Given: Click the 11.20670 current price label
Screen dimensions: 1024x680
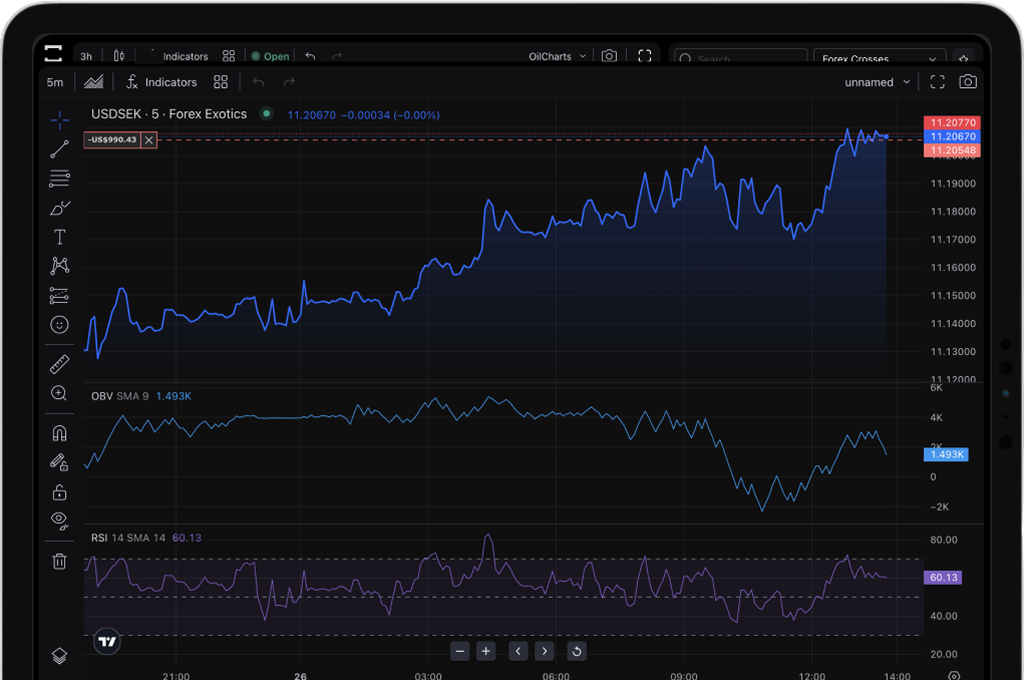Looking at the screenshot, I should click(x=952, y=136).
